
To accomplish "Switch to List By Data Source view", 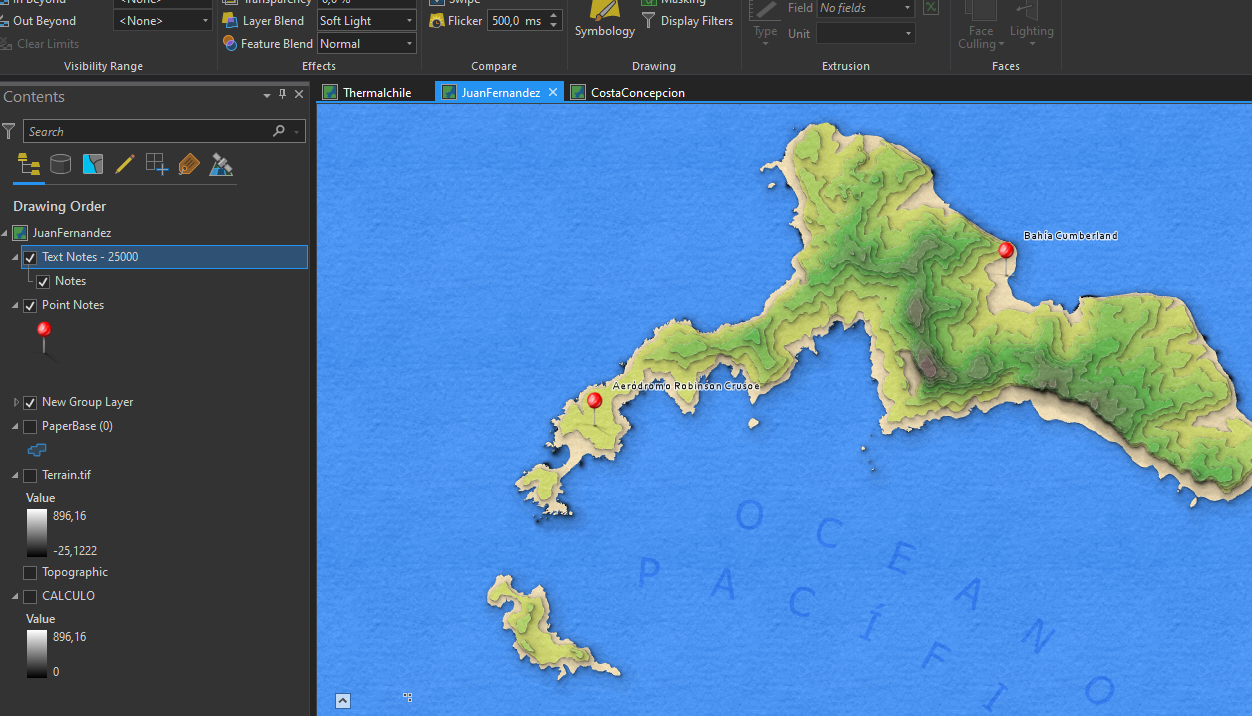I will tap(60, 163).
